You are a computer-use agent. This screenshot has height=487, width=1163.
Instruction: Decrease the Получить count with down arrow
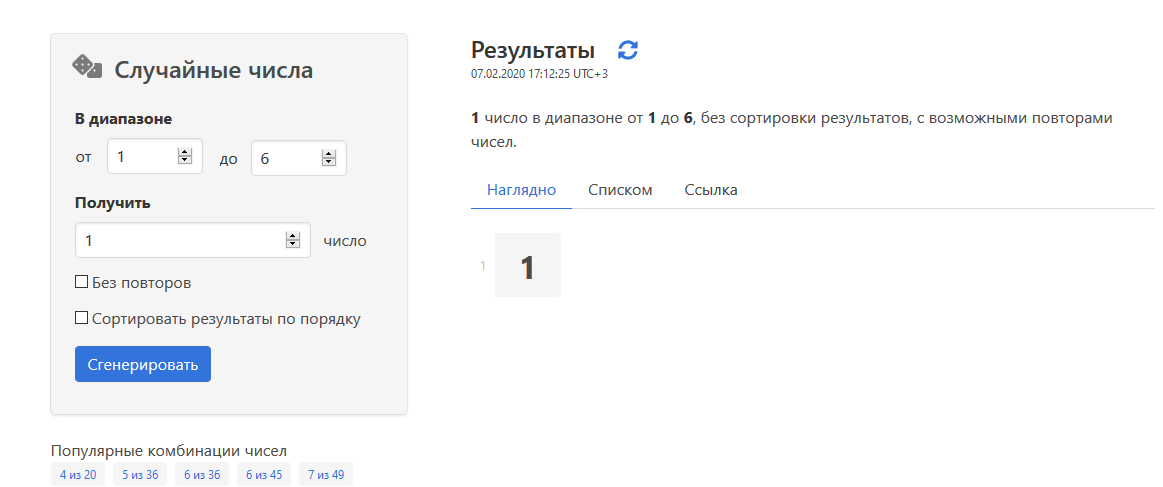(x=293, y=244)
